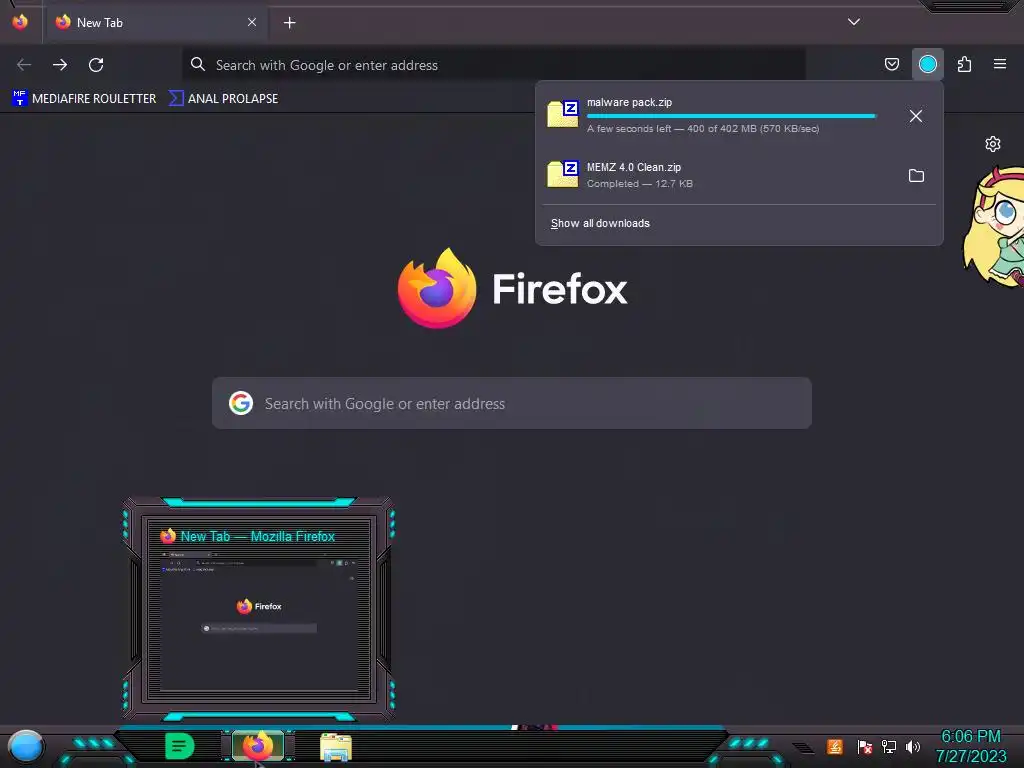Open the Firefox application menu
This screenshot has width=1024, height=768.
pyautogui.click(x=1000, y=64)
